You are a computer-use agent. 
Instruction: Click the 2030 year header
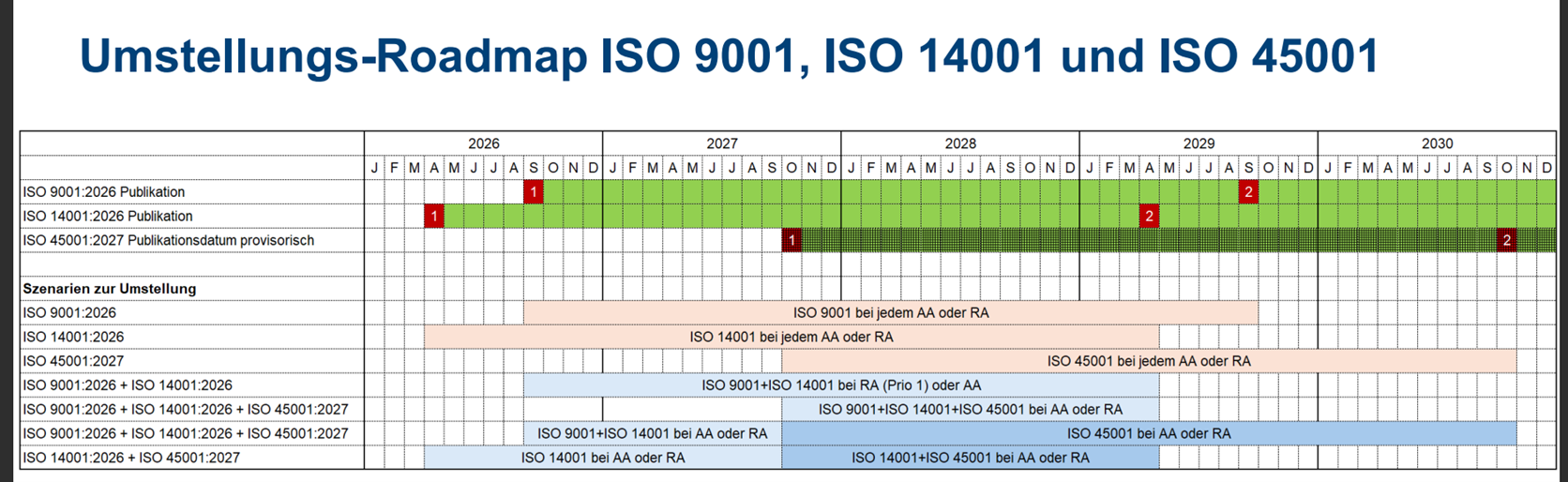(x=1436, y=143)
